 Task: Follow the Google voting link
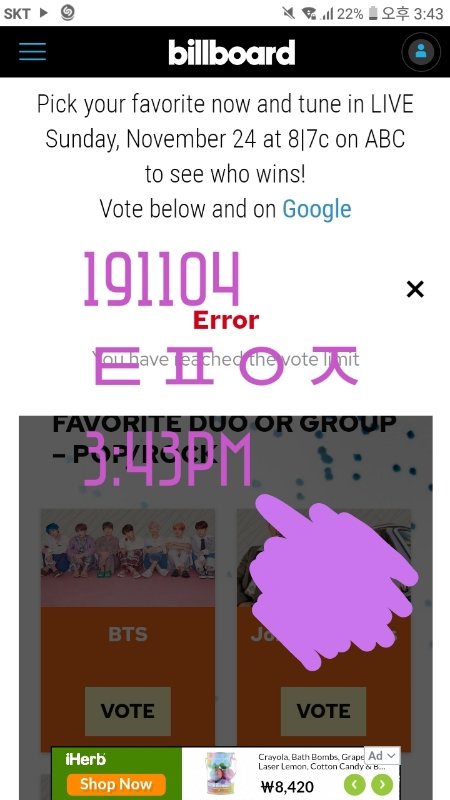pyautogui.click(x=317, y=209)
